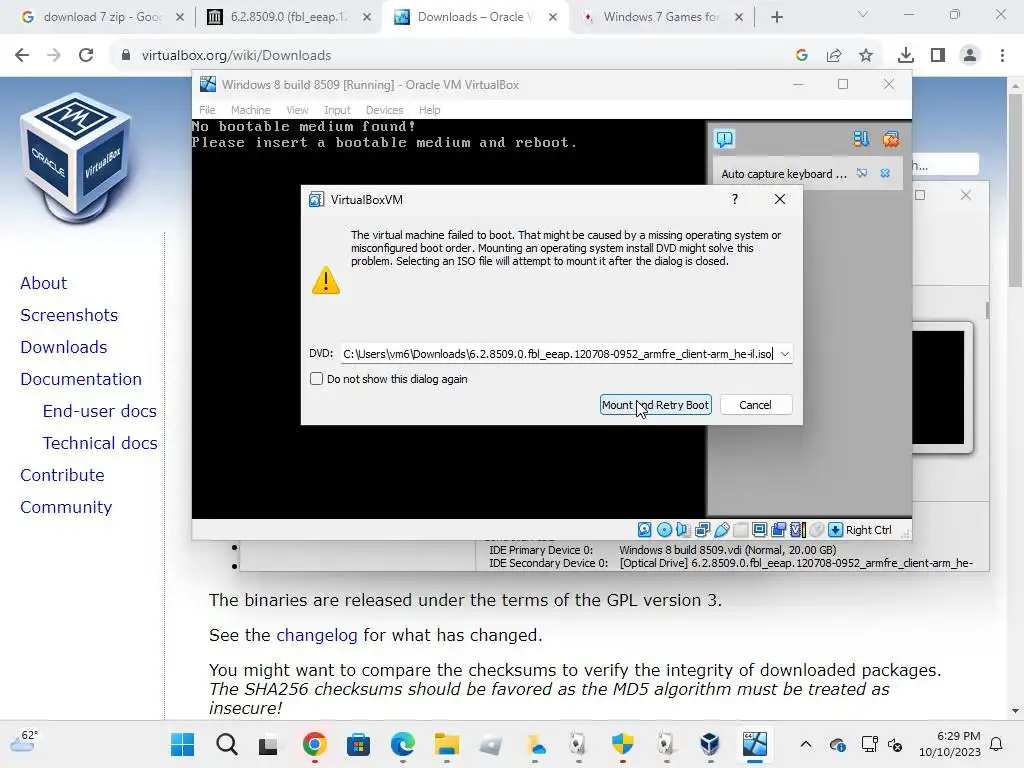Screen dimensions: 1024x768
Task: Open the Machine menu
Action: pyautogui.click(x=250, y=110)
